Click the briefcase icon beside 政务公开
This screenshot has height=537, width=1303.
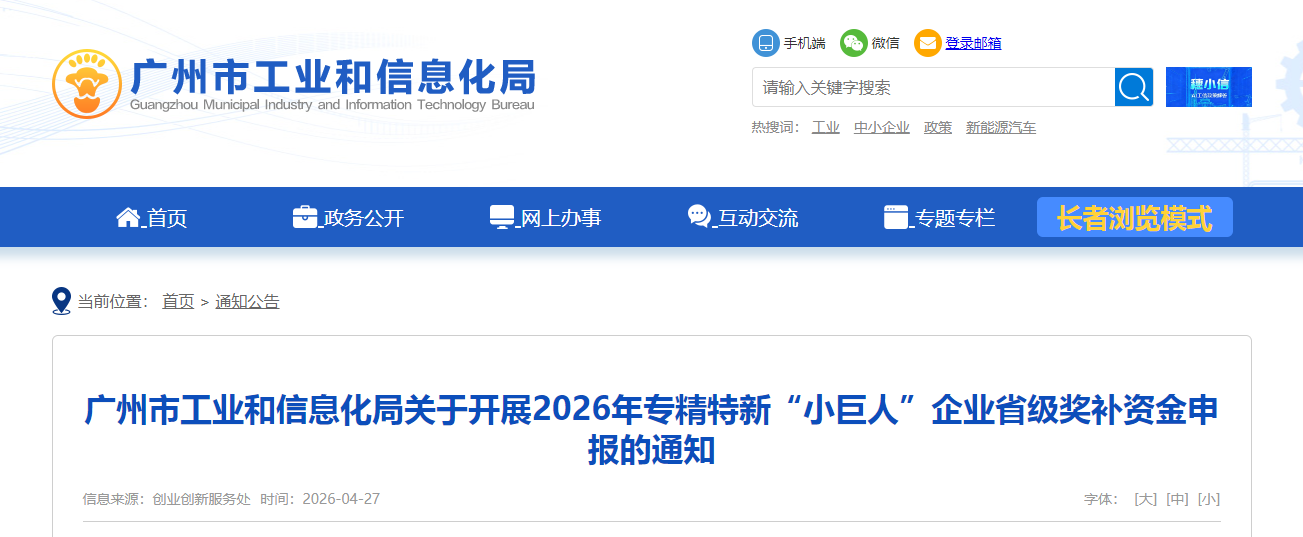click(305, 217)
